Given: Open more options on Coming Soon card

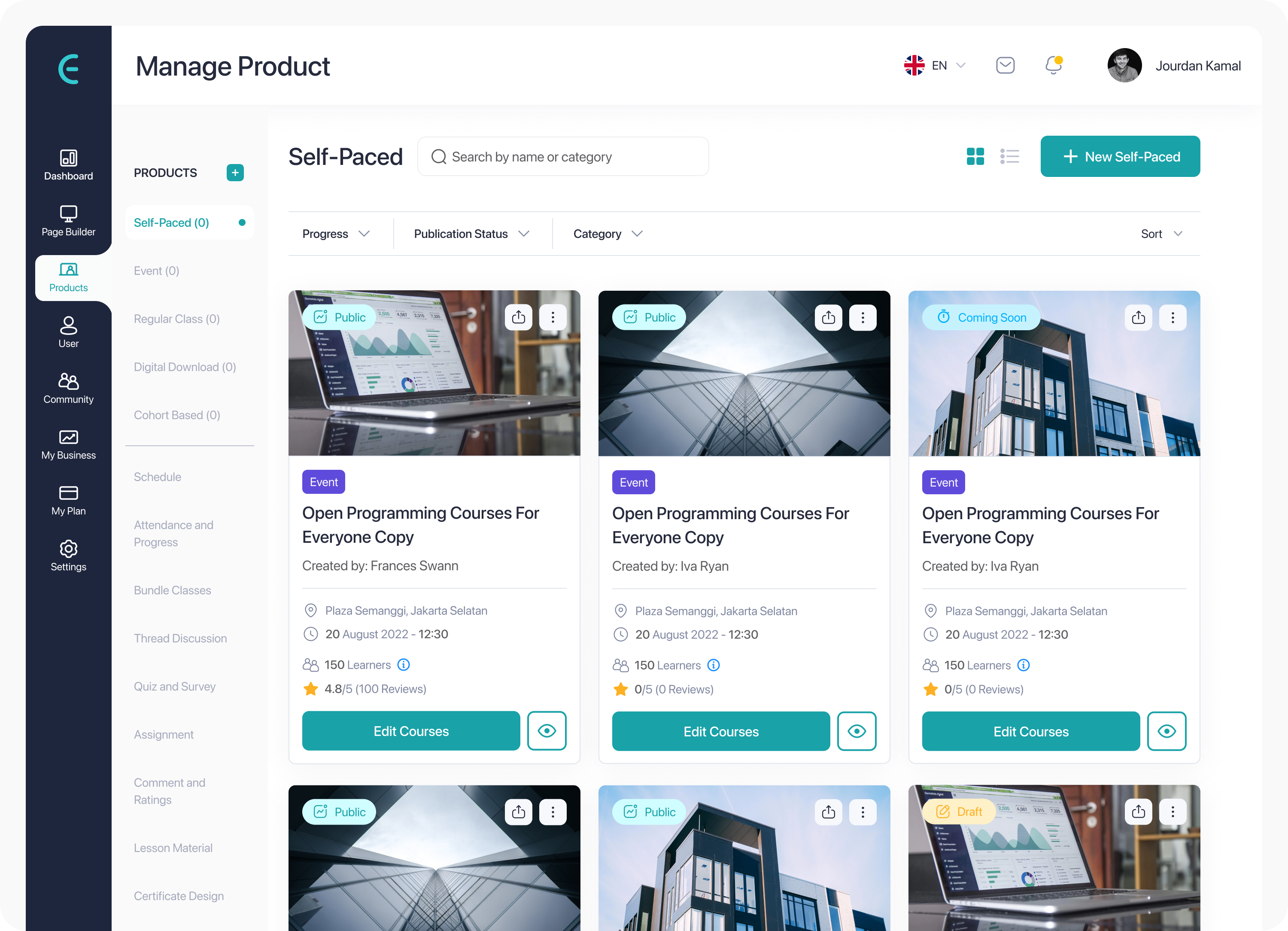Looking at the screenshot, I should [1173, 317].
